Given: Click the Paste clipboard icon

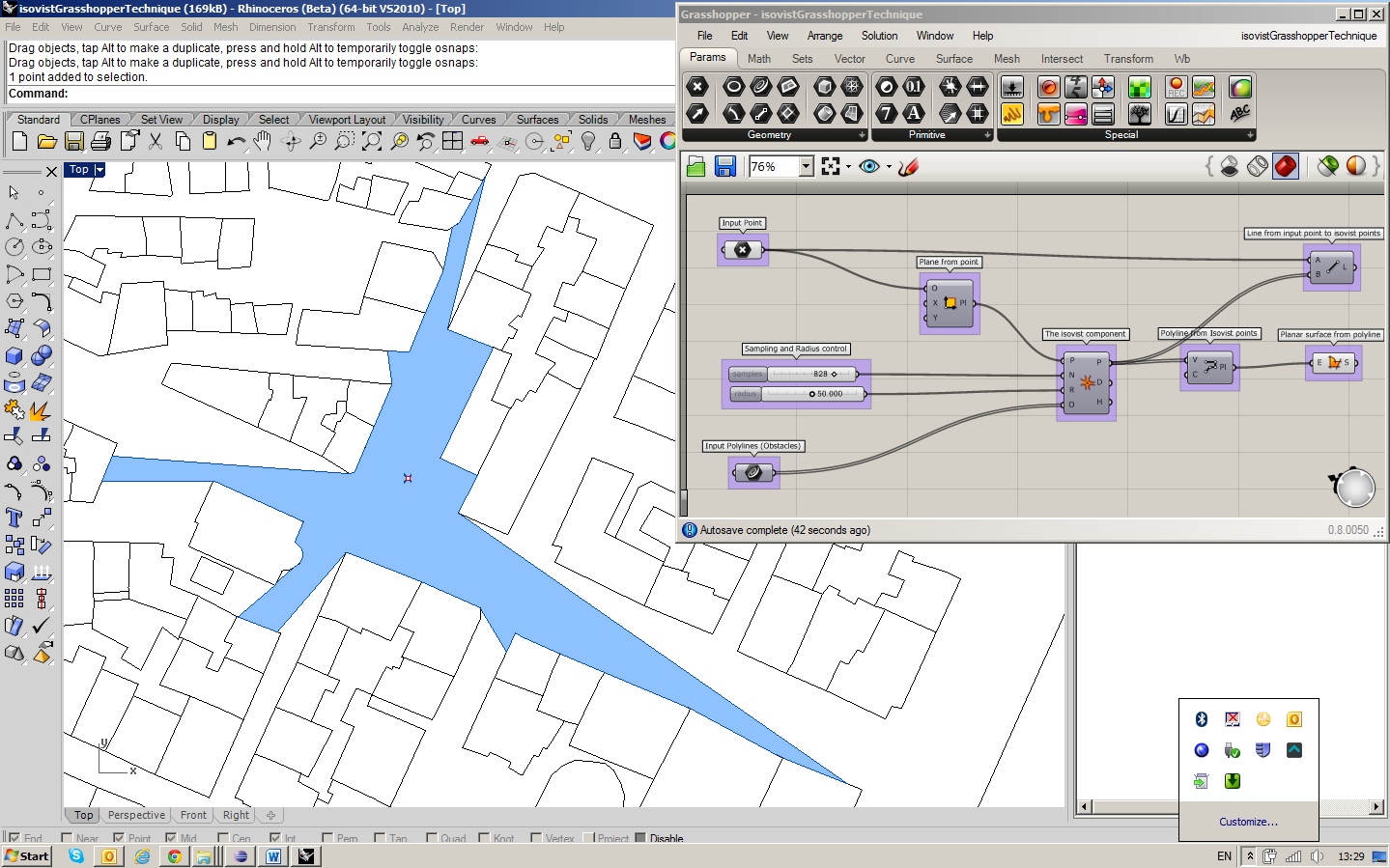Looking at the screenshot, I should pos(209,142).
